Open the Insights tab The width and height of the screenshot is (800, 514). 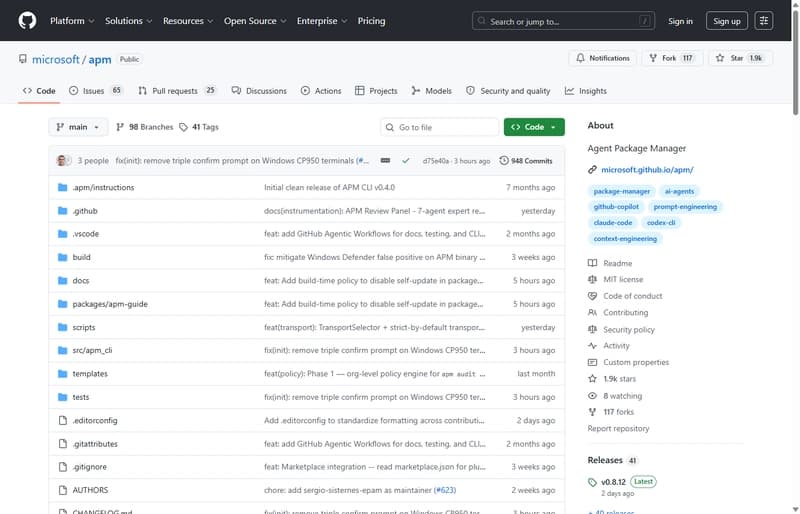(x=586, y=91)
